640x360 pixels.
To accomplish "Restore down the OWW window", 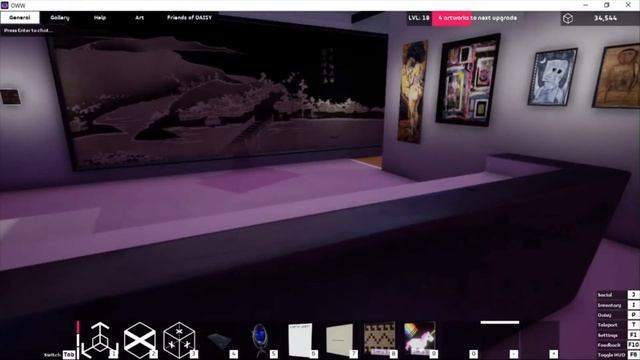I will point(607,5).
